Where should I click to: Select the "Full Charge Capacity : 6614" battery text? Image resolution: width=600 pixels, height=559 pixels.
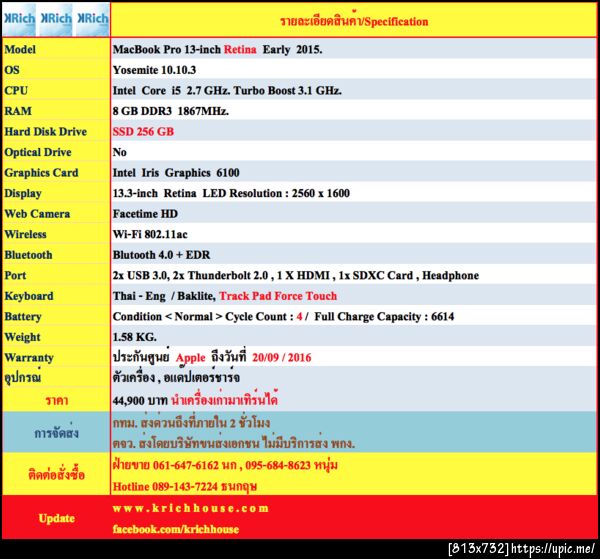(384, 317)
